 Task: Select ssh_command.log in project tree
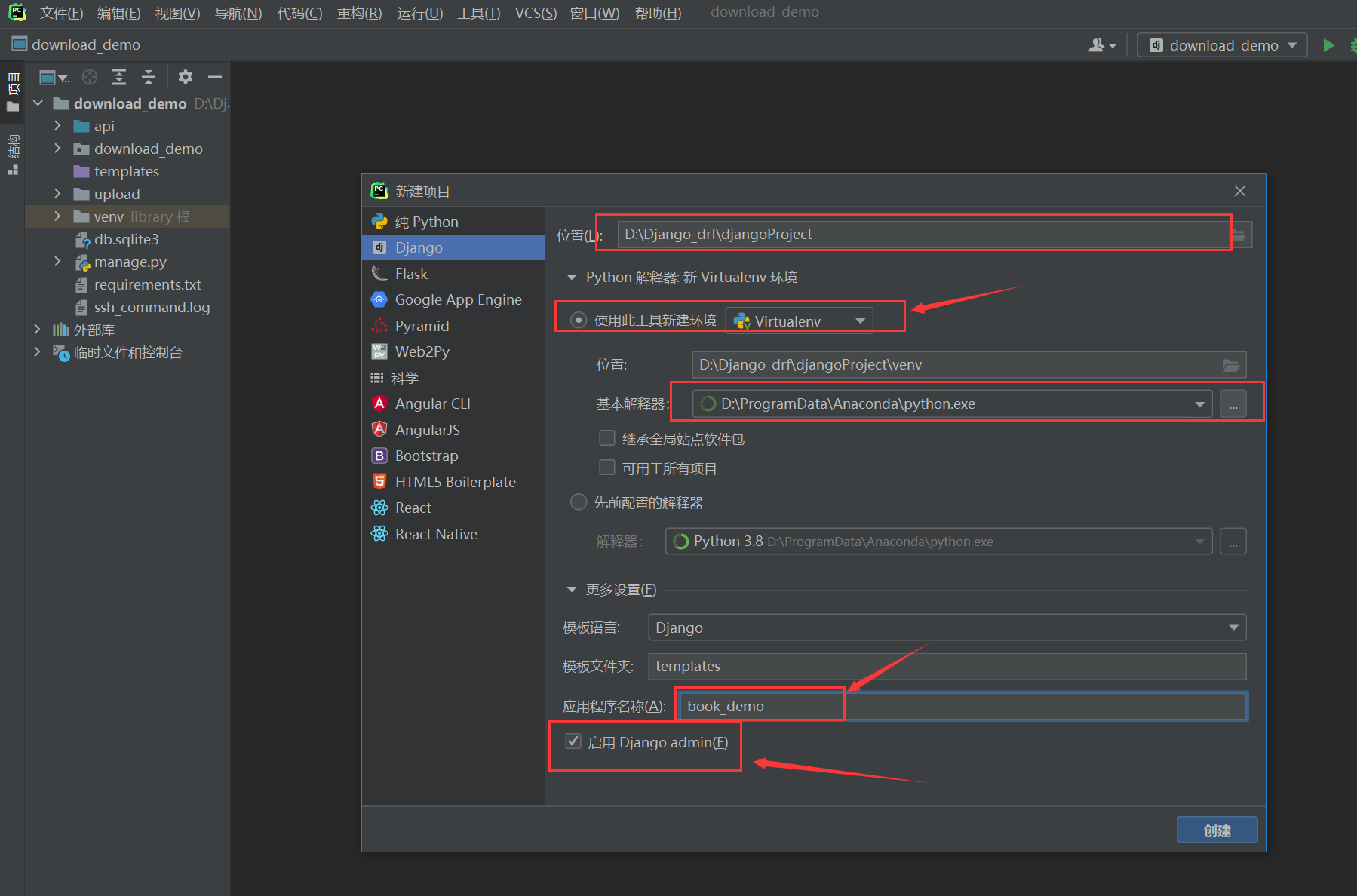[x=152, y=307]
